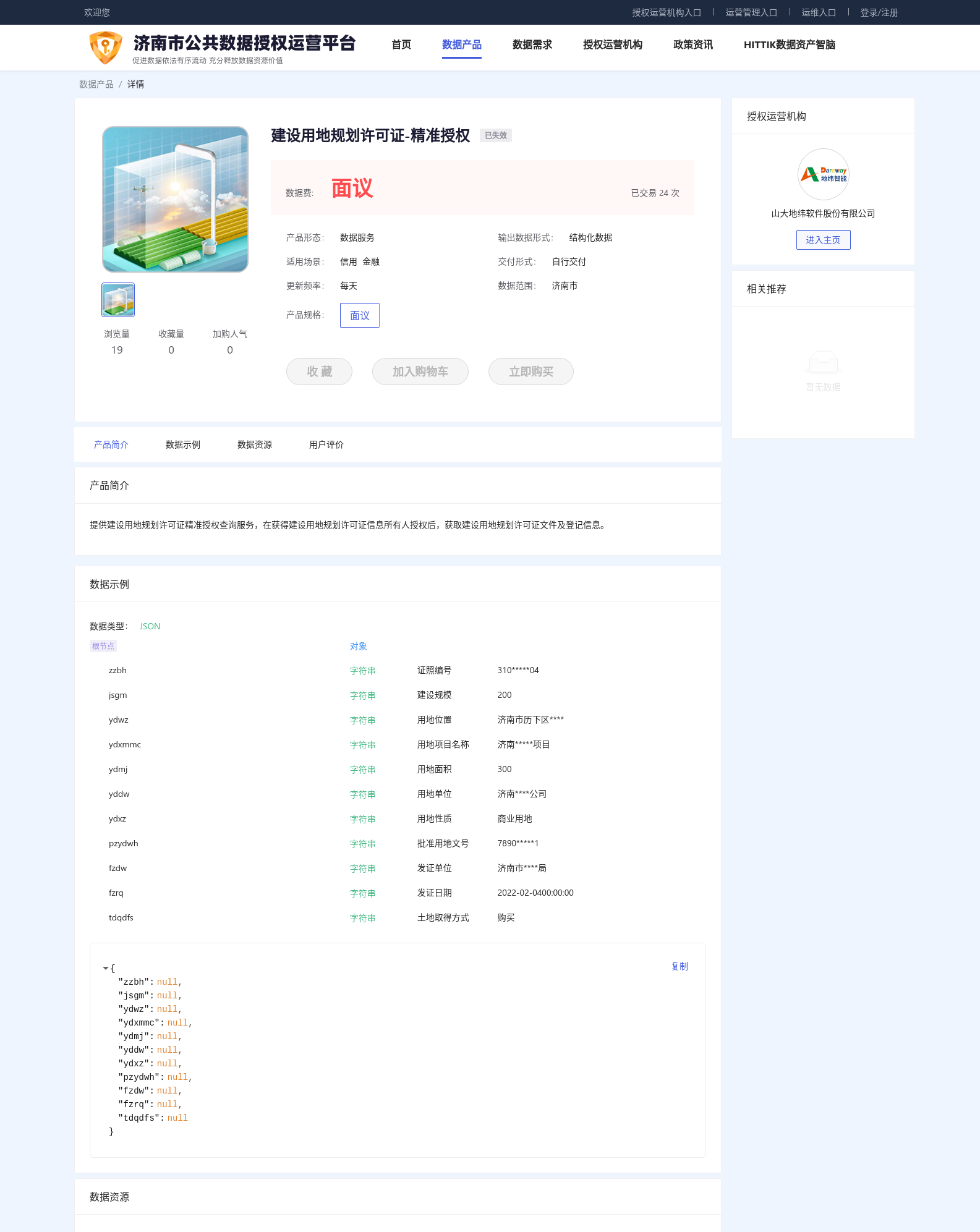Collapse the JSON tree triangle
This screenshot has width=980, height=1232.
tap(105, 968)
